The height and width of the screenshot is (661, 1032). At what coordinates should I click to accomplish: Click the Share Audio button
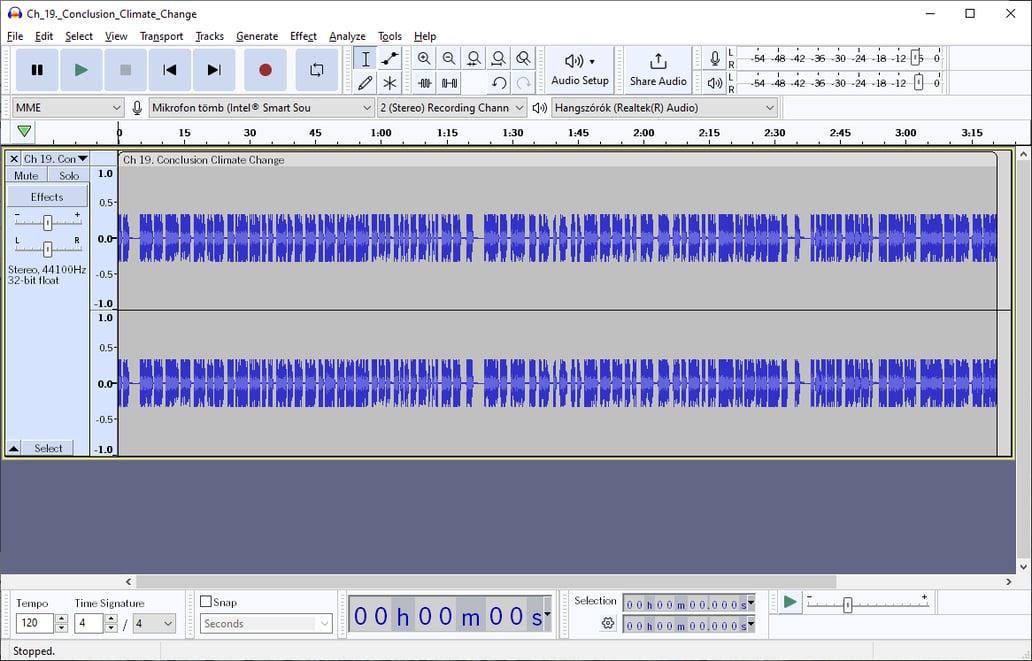[x=657, y=69]
